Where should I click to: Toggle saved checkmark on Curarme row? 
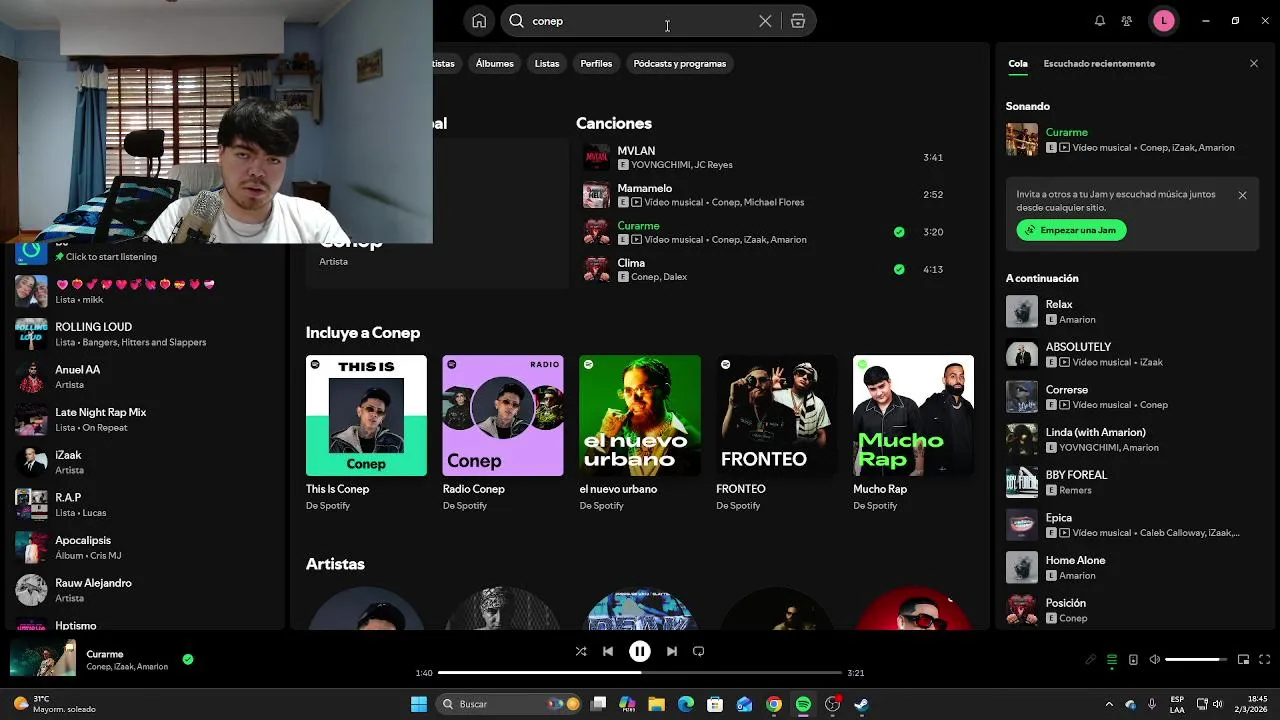[899, 232]
